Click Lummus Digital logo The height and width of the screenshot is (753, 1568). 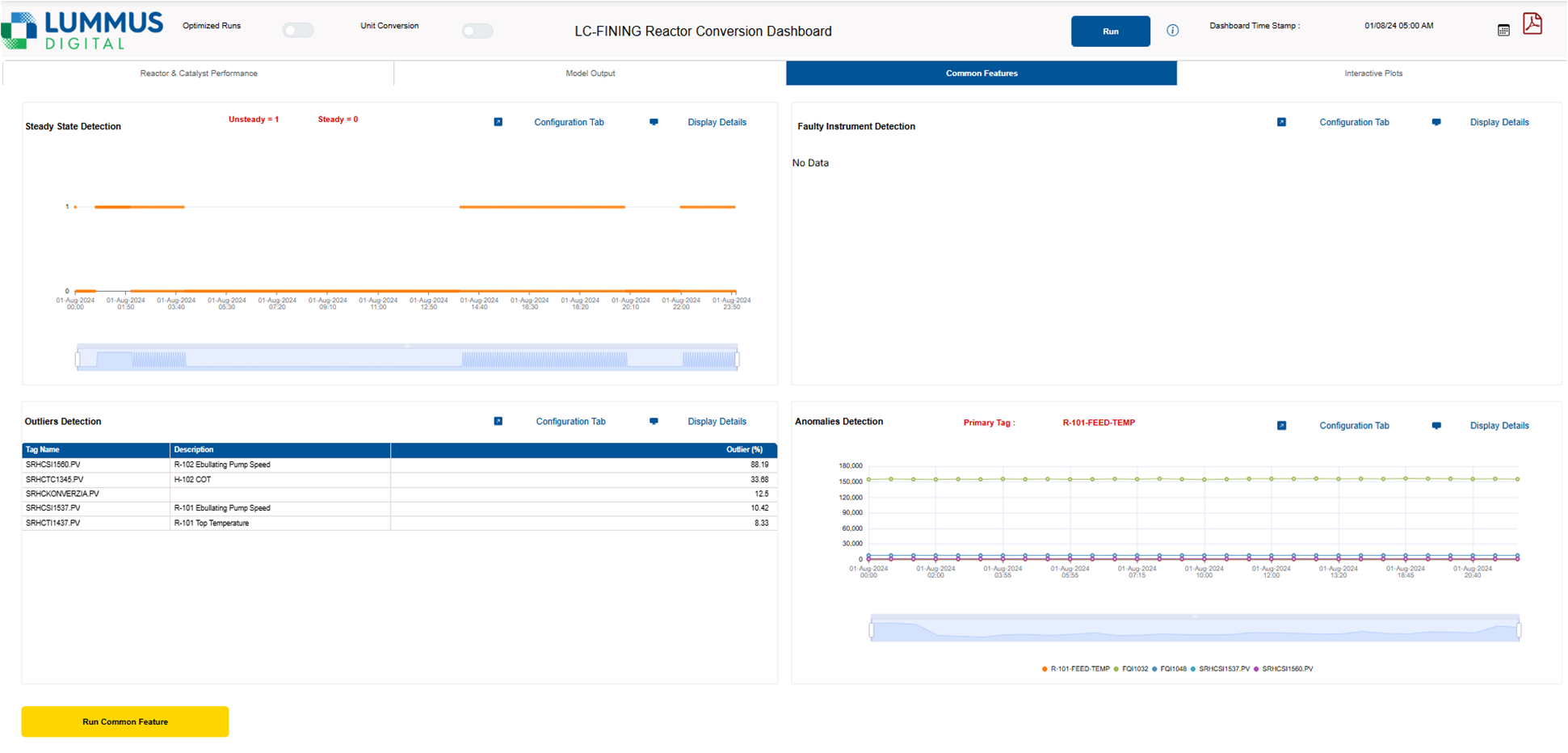[82, 30]
